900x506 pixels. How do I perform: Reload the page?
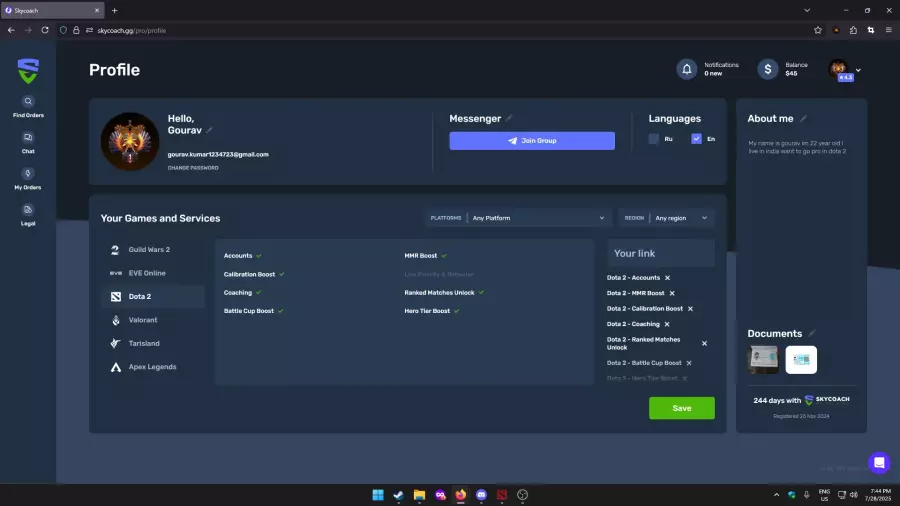click(45, 30)
